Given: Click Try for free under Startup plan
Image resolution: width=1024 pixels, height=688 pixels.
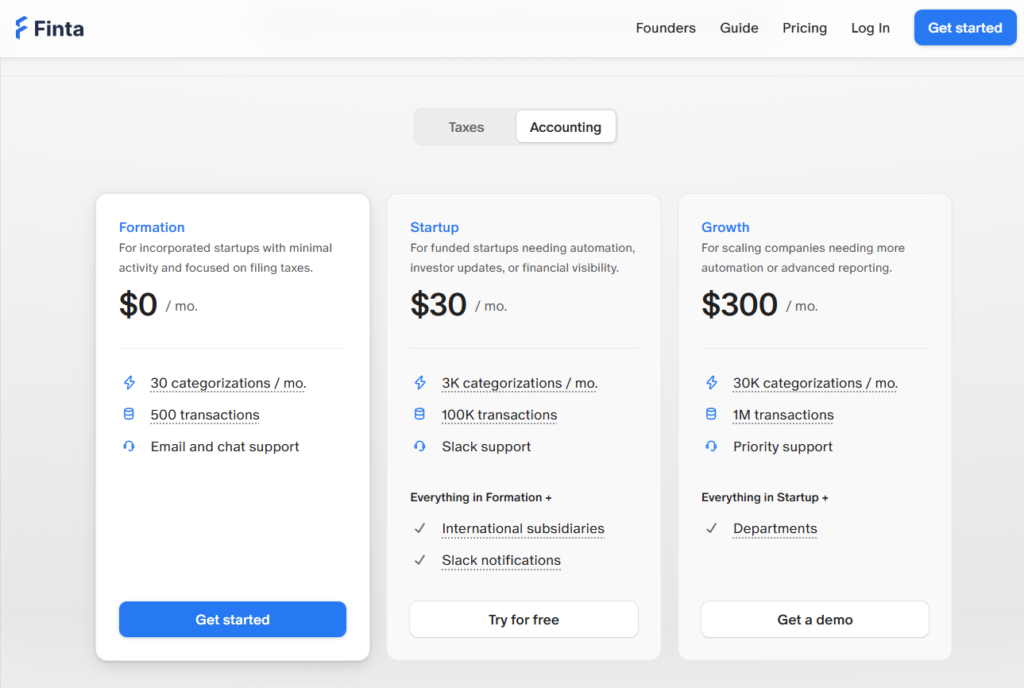Looking at the screenshot, I should point(523,619).
